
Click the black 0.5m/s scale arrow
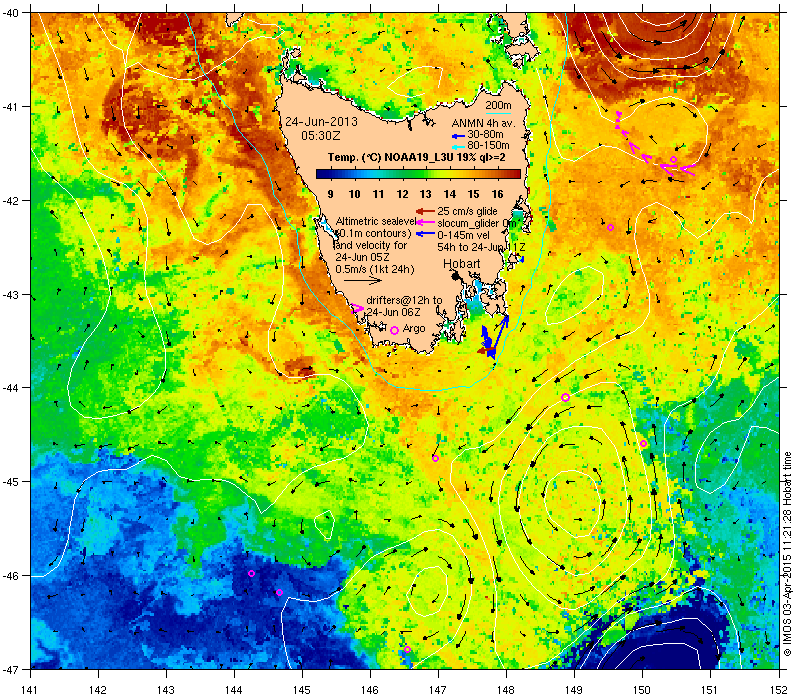362,281
